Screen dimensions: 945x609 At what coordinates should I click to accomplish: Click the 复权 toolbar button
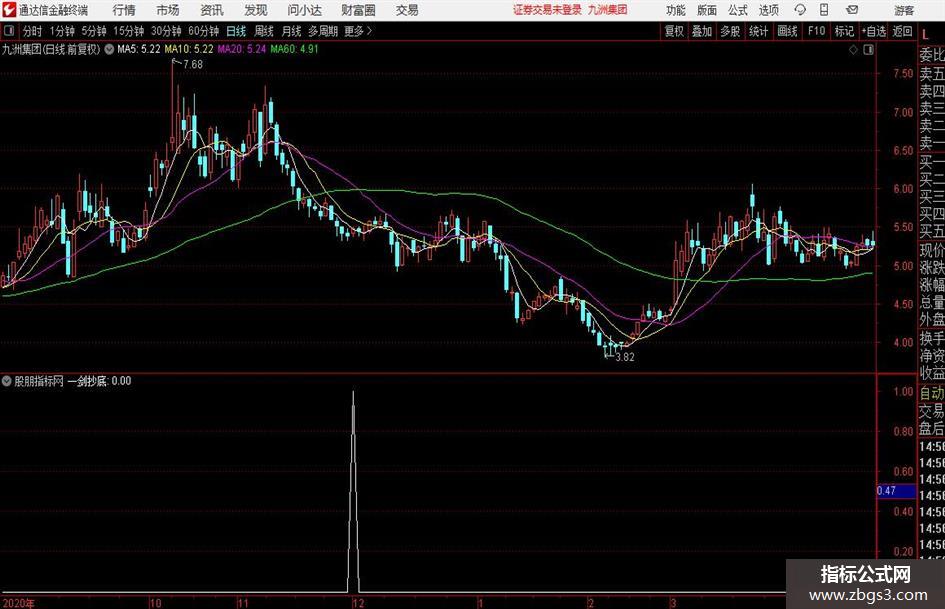pos(674,31)
